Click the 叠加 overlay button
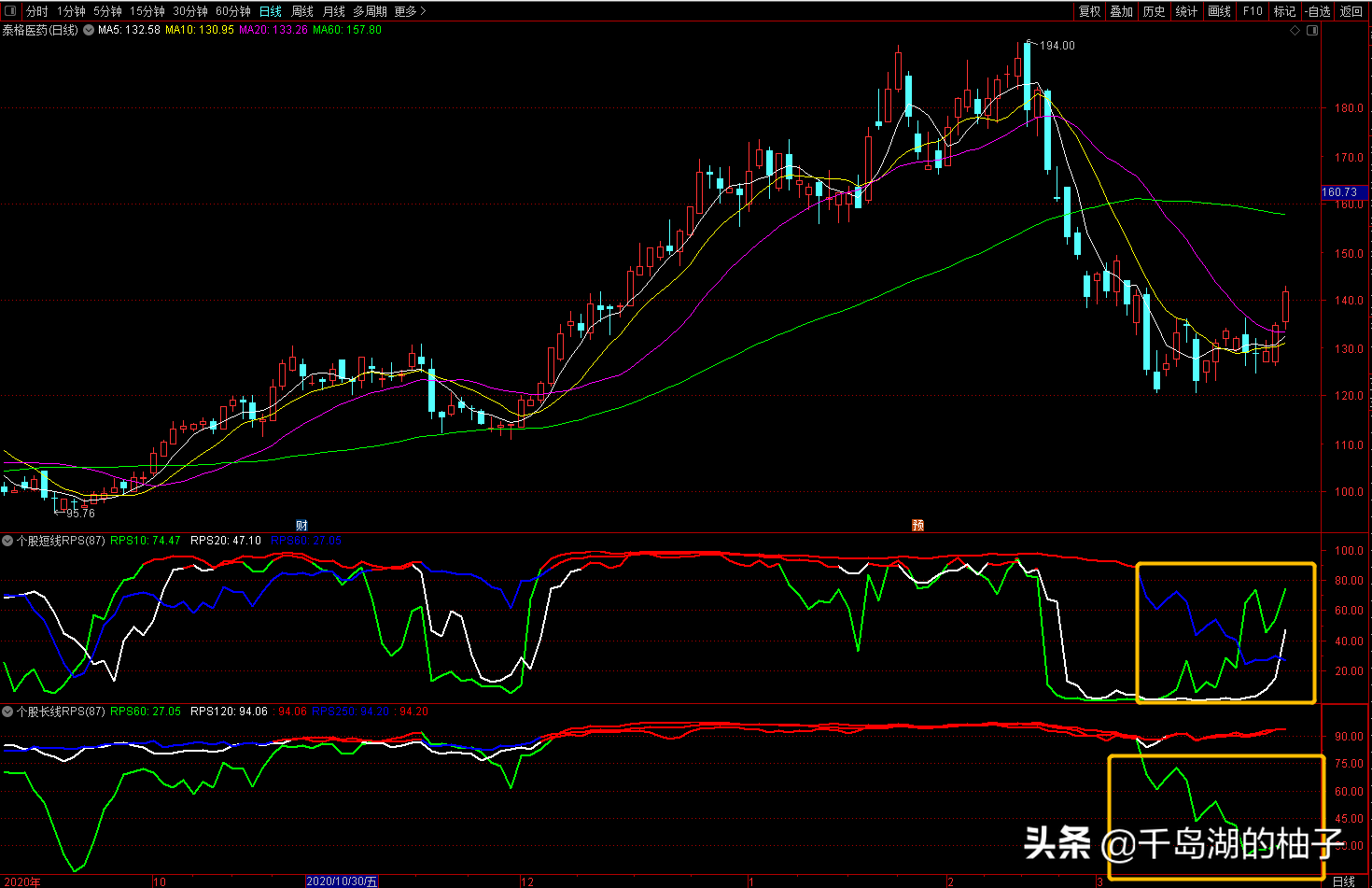 point(1122,11)
